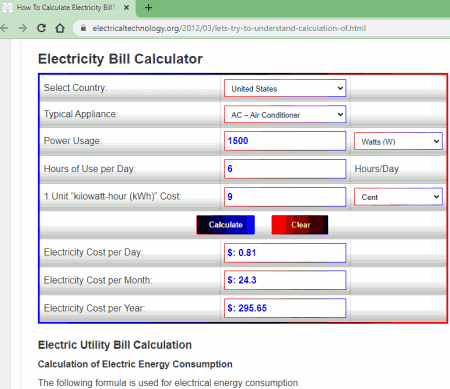The width and height of the screenshot is (450, 389).
Task: Click the Electric Utility Bill Calculation heading
Action: [115, 345]
